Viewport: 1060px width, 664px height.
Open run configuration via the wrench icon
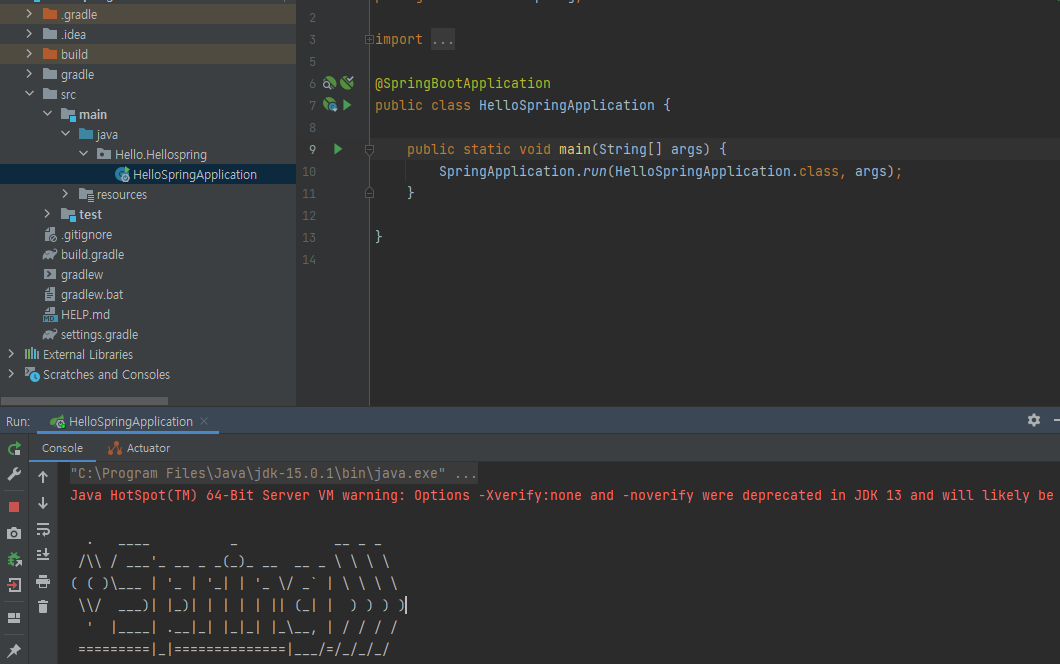[14, 474]
